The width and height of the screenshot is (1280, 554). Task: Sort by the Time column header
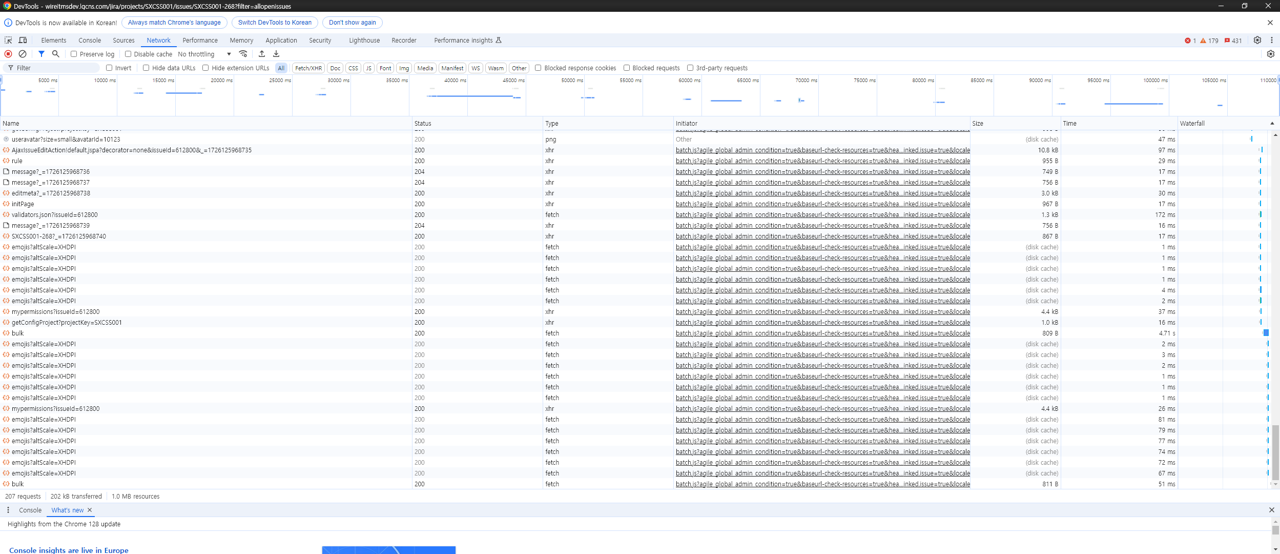pyautogui.click(x=1118, y=123)
